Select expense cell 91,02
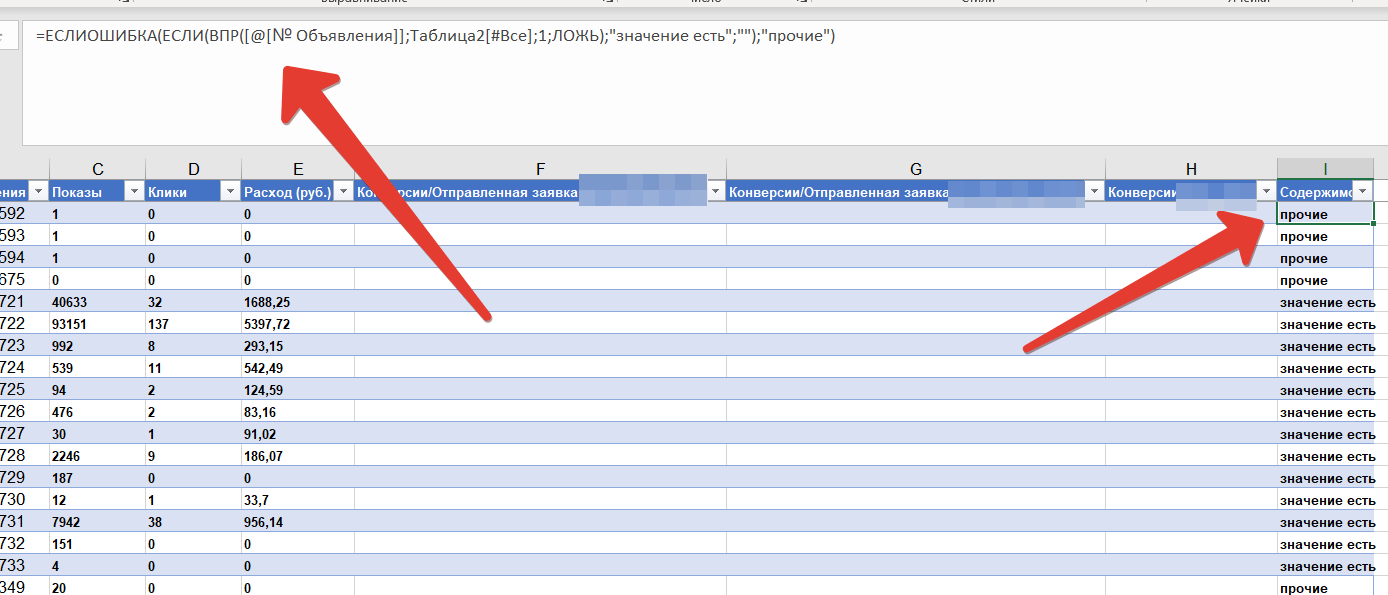The image size is (1388, 595). (298, 434)
